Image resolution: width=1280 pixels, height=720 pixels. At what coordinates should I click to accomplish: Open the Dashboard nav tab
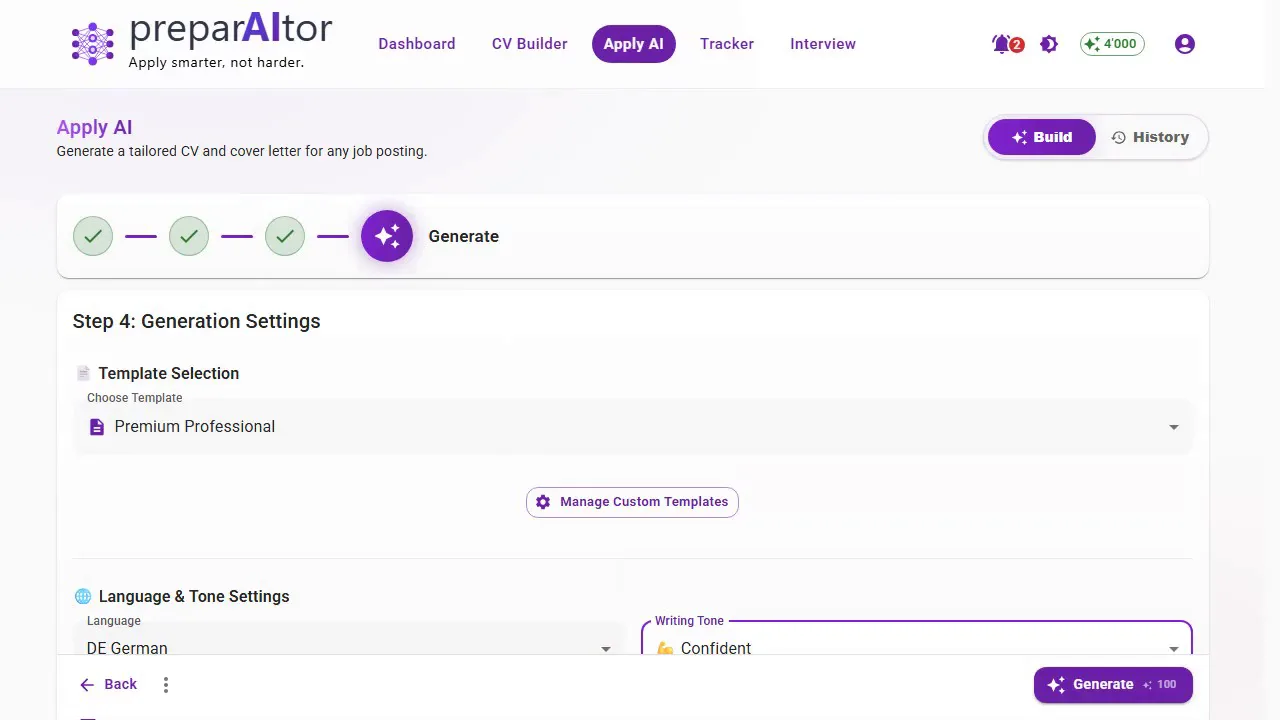(417, 44)
